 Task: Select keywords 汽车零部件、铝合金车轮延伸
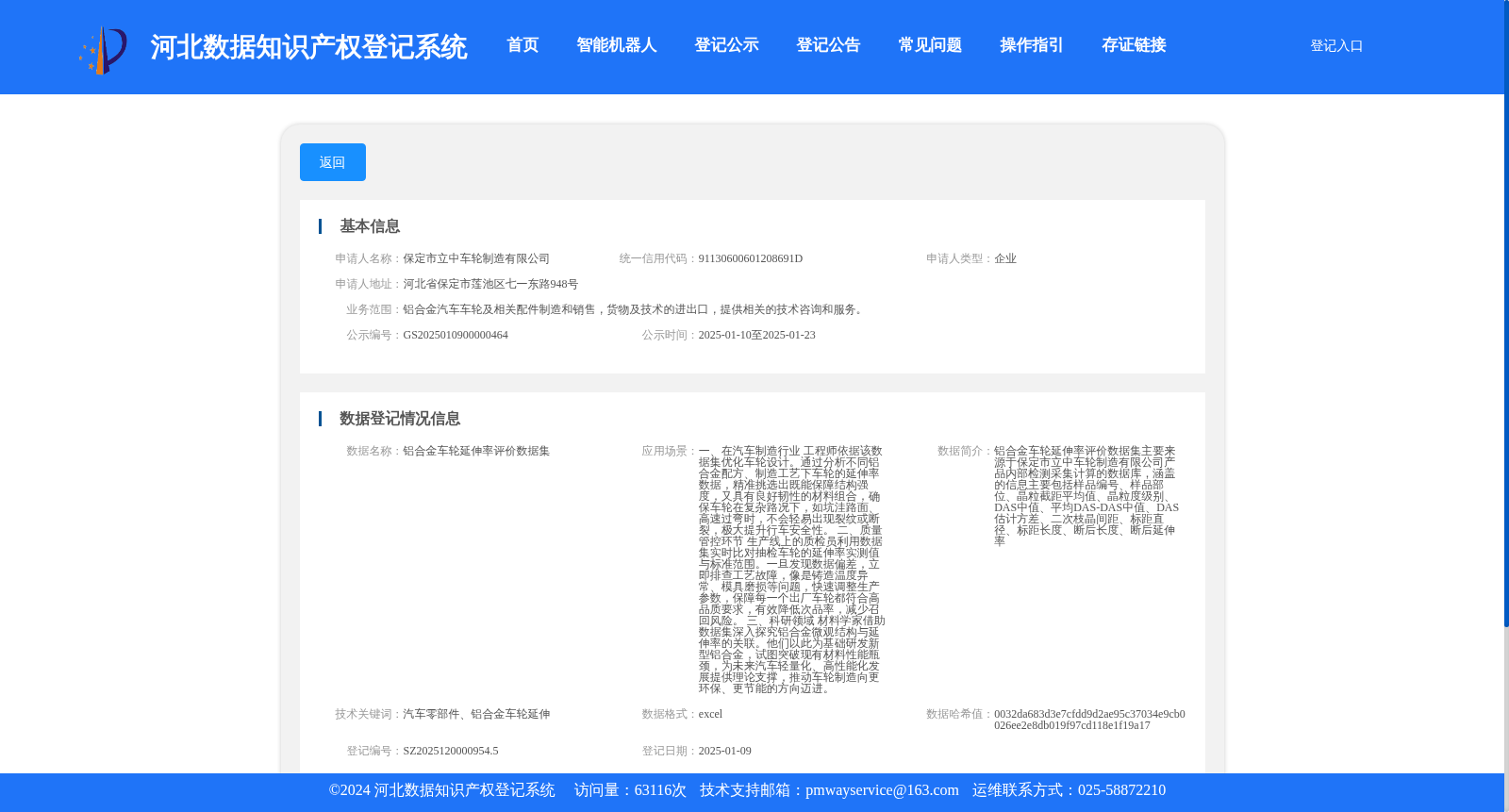pyautogui.click(x=476, y=714)
